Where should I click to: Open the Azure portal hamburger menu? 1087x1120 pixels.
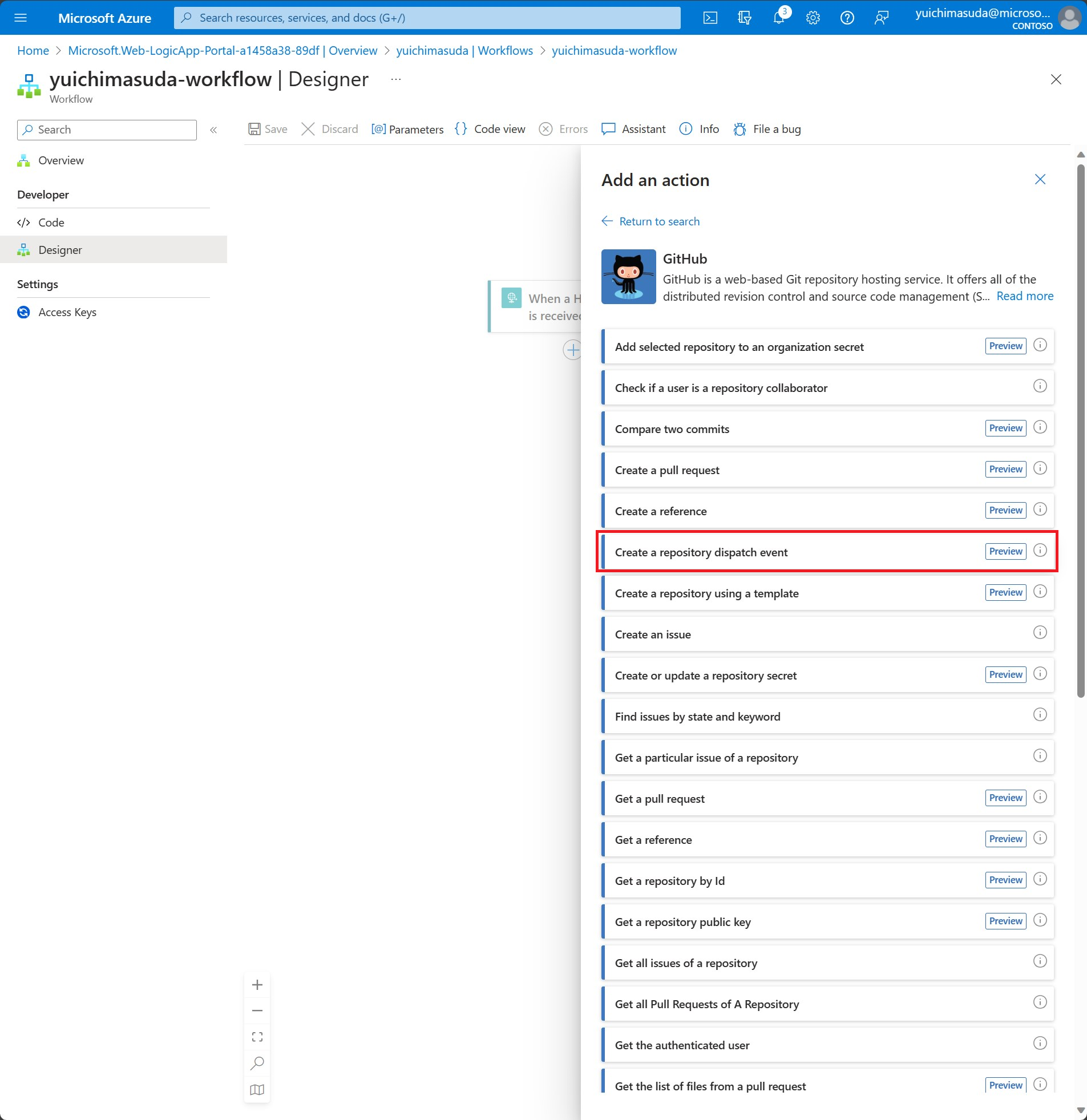pyautogui.click(x=21, y=18)
